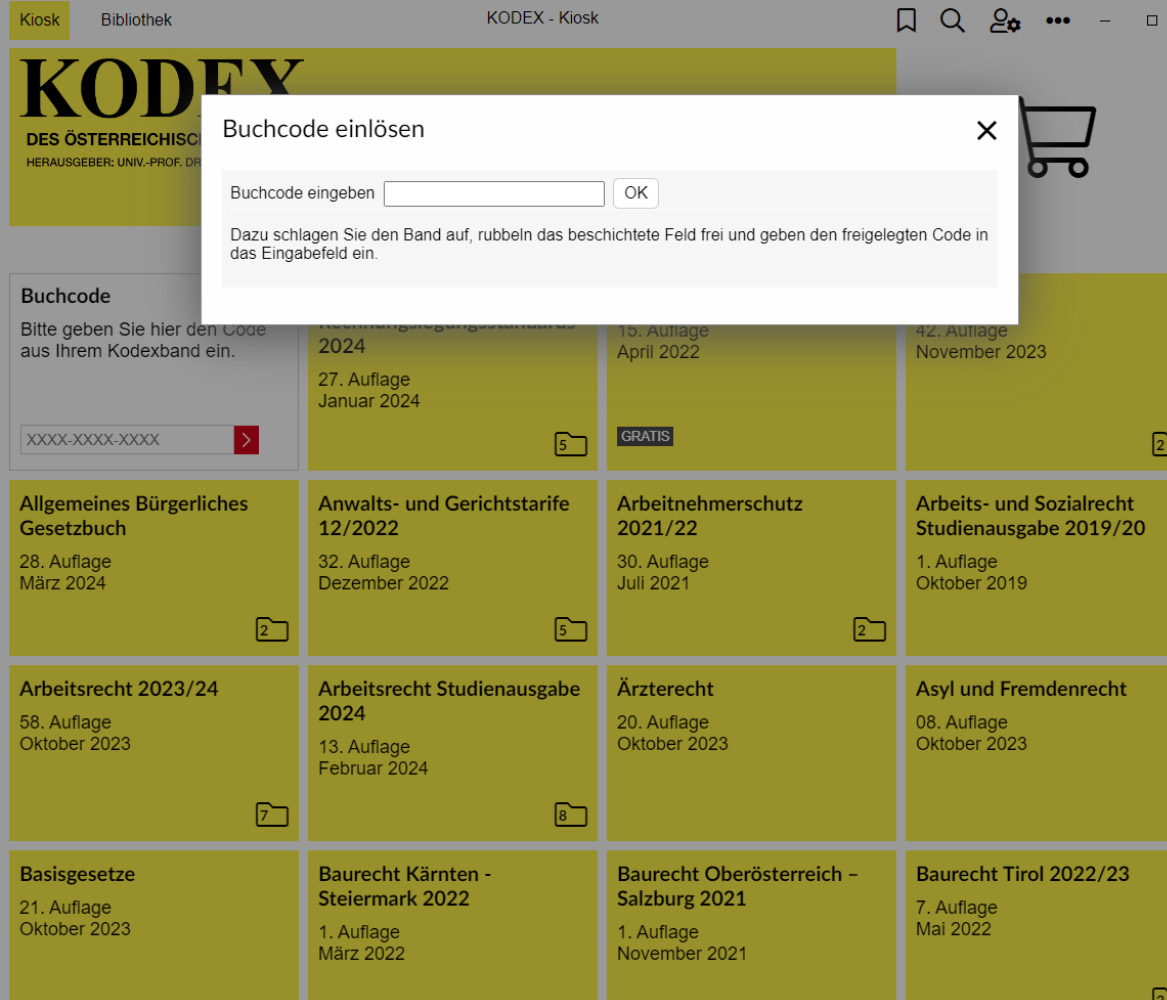Open Arbeitsrecht Studienausgabe 2024 title
The width and height of the screenshot is (1167, 1000).
click(449, 701)
